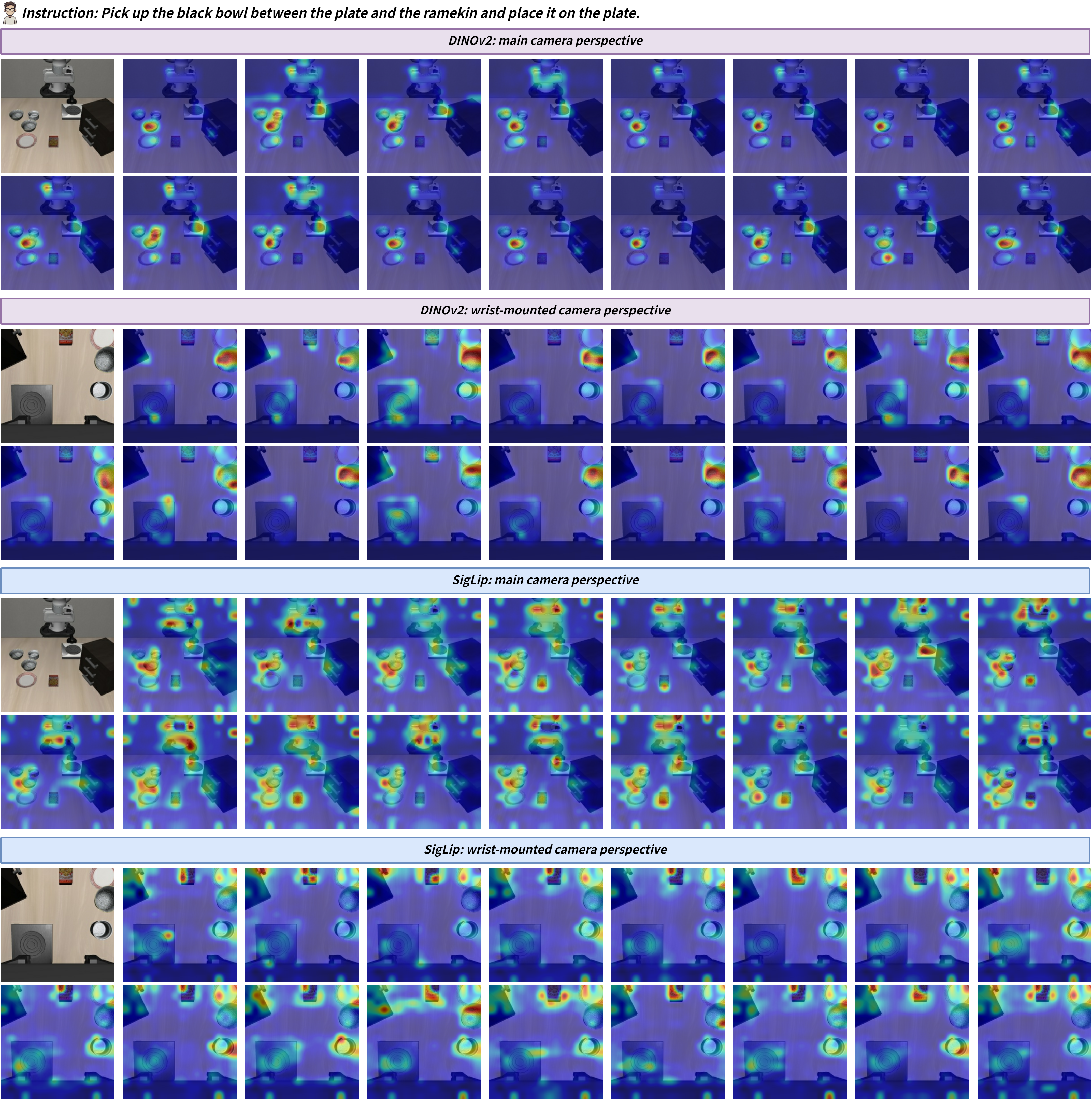Open the original wrist-camera image under DINOv2 wrist-mounted
Screen dimensions: 1092x1099
pos(58,386)
